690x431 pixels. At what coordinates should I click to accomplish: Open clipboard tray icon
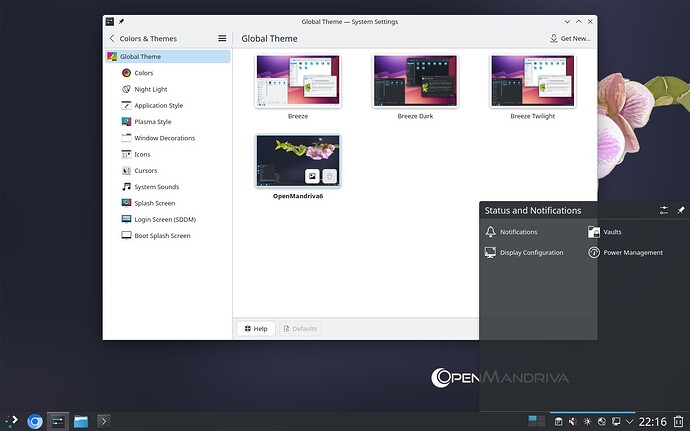tap(558, 422)
